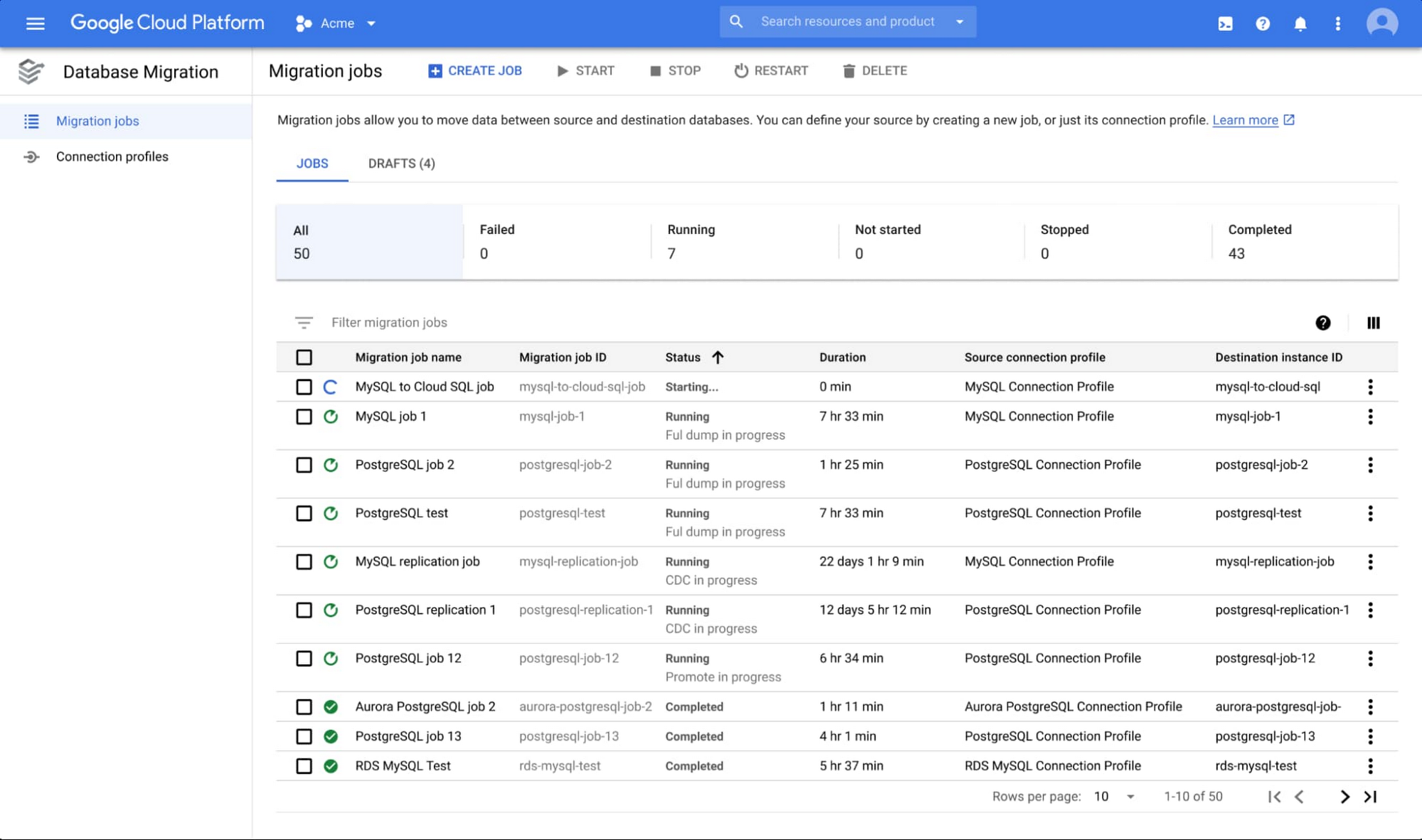The width and height of the screenshot is (1422, 840).
Task: Click the START playback control icon
Action: click(x=561, y=70)
